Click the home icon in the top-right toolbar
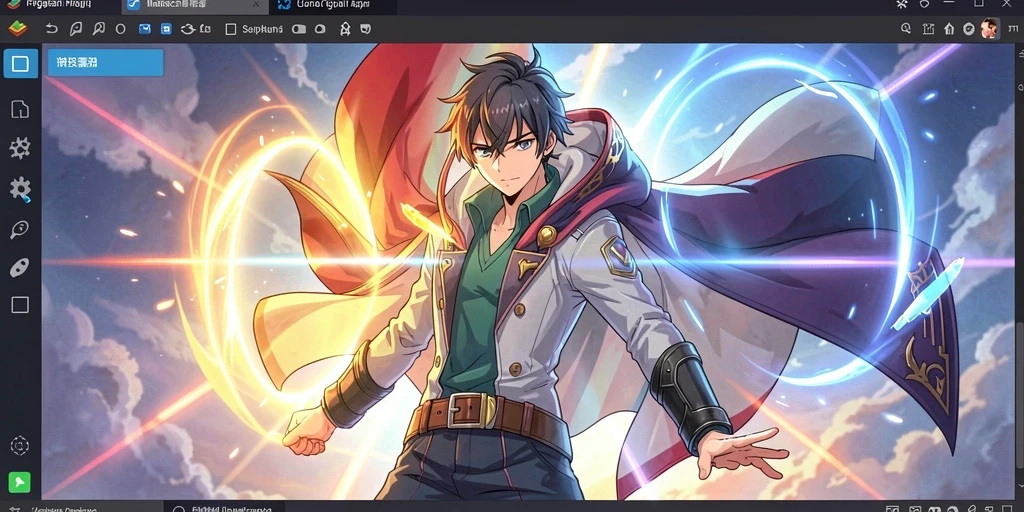The image size is (1024, 512). (x=949, y=29)
